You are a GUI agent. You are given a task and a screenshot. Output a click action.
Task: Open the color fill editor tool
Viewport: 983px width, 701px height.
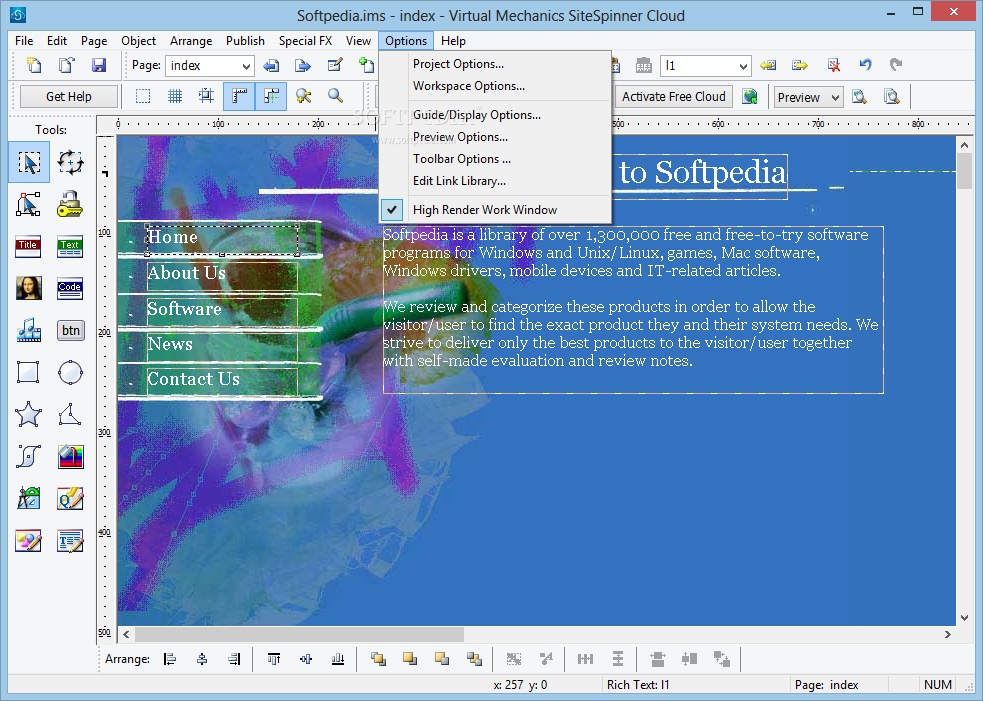pos(70,456)
